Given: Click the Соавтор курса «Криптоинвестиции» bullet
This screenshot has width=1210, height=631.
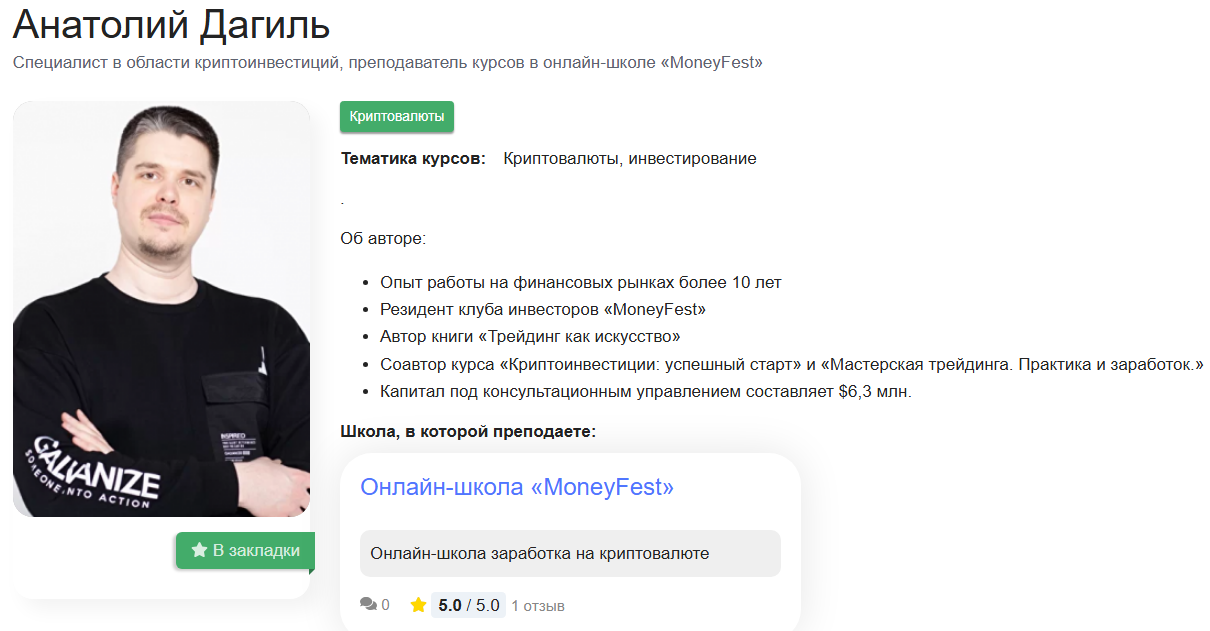Looking at the screenshot, I should coord(791,364).
